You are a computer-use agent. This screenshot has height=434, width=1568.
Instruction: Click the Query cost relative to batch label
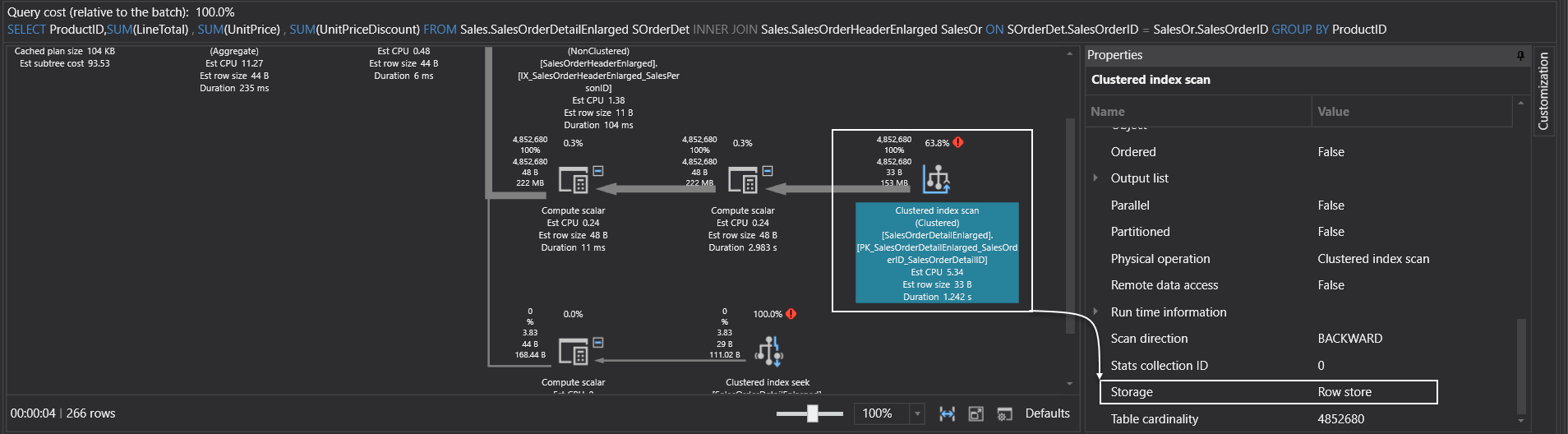(x=121, y=12)
